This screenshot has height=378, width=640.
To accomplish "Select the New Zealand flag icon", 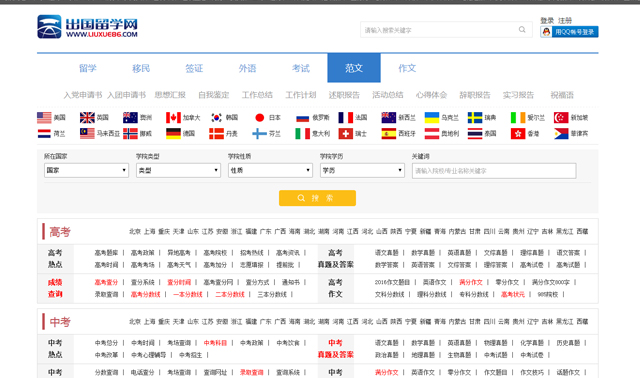I will pos(389,118).
